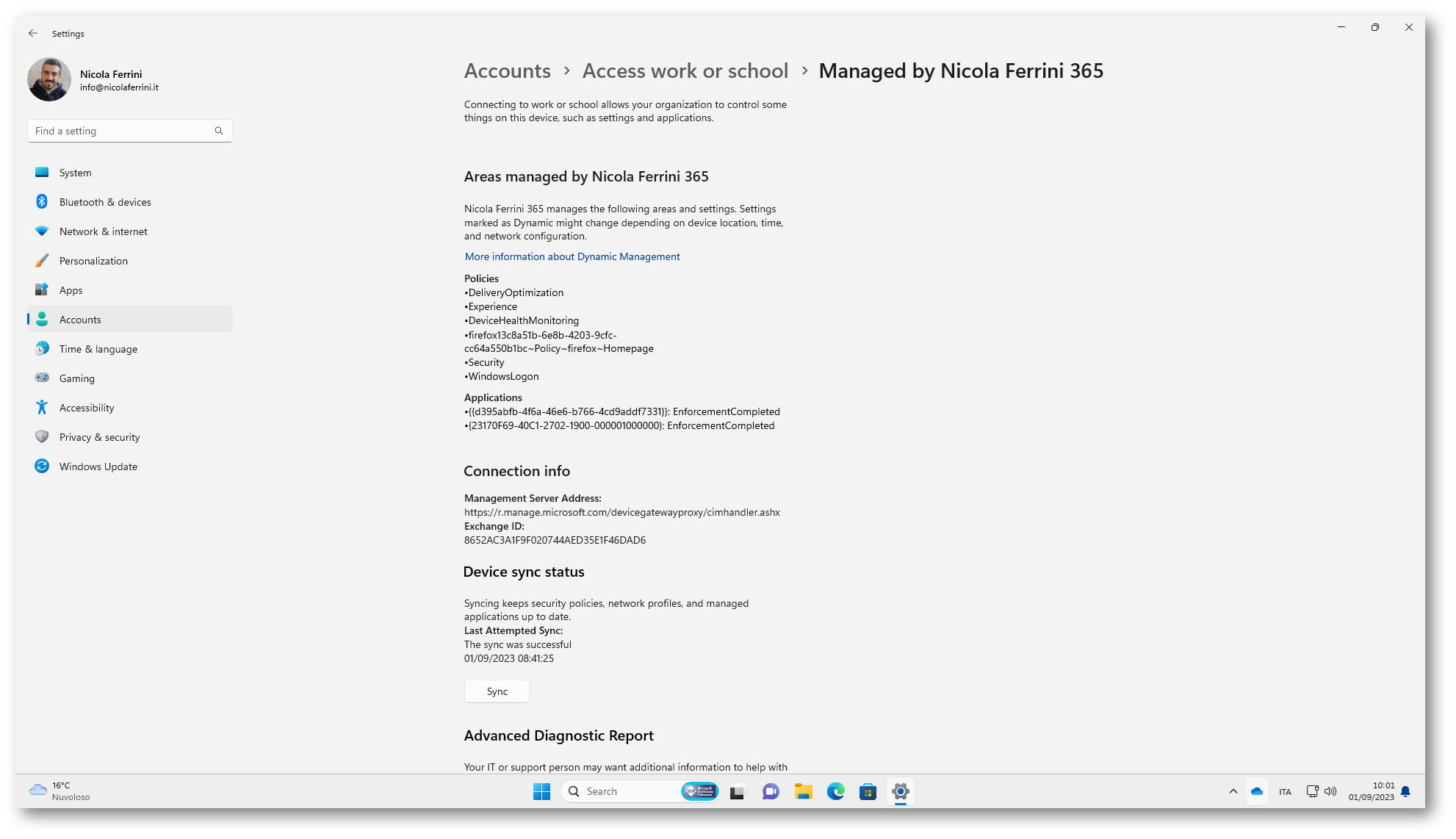Click the WindowsLogon policy entry

tap(502, 376)
